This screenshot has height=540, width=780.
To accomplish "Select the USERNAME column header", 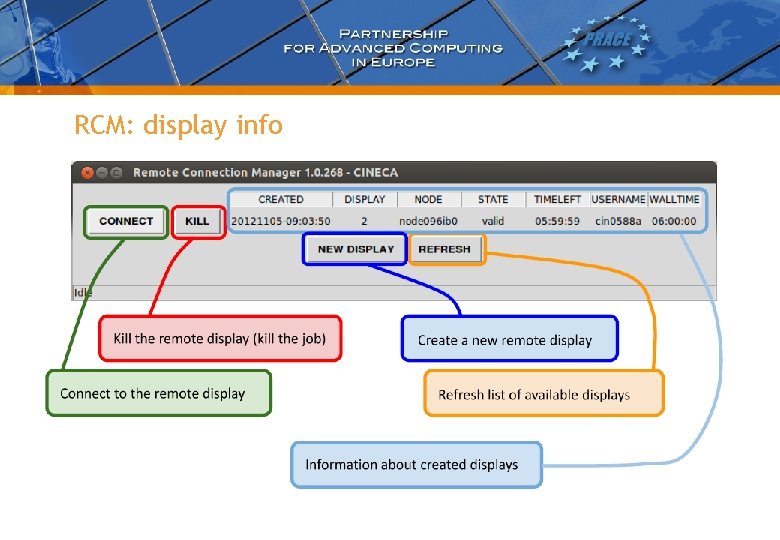I will coord(618,199).
